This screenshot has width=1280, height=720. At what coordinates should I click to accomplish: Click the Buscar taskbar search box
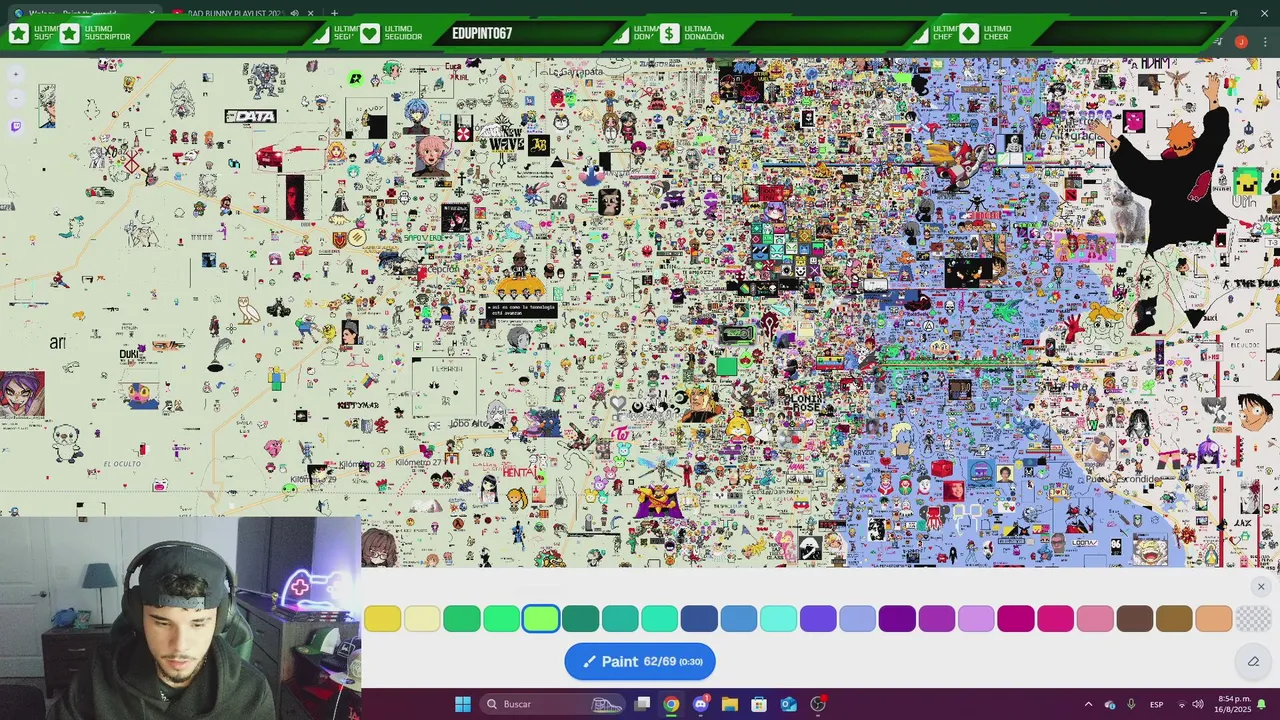point(552,704)
